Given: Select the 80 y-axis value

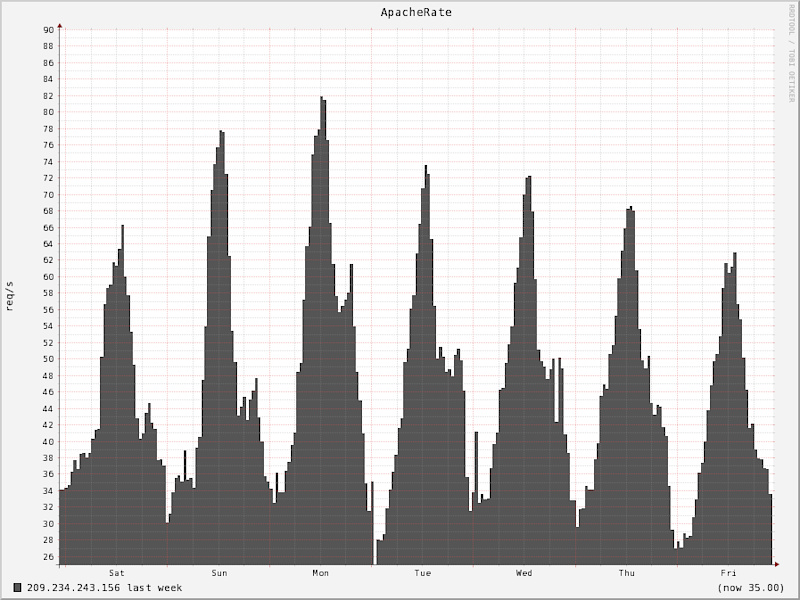Looking at the screenshot, I should coord(48,112).
